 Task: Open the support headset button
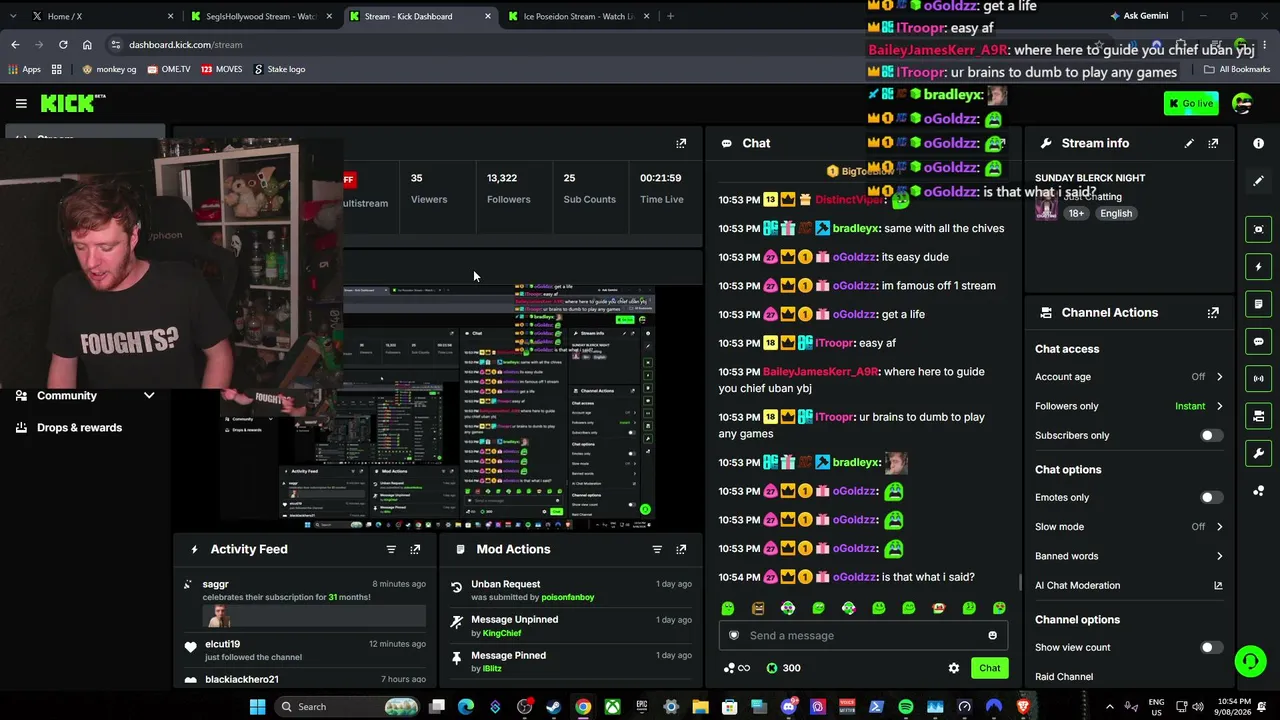1250,661
